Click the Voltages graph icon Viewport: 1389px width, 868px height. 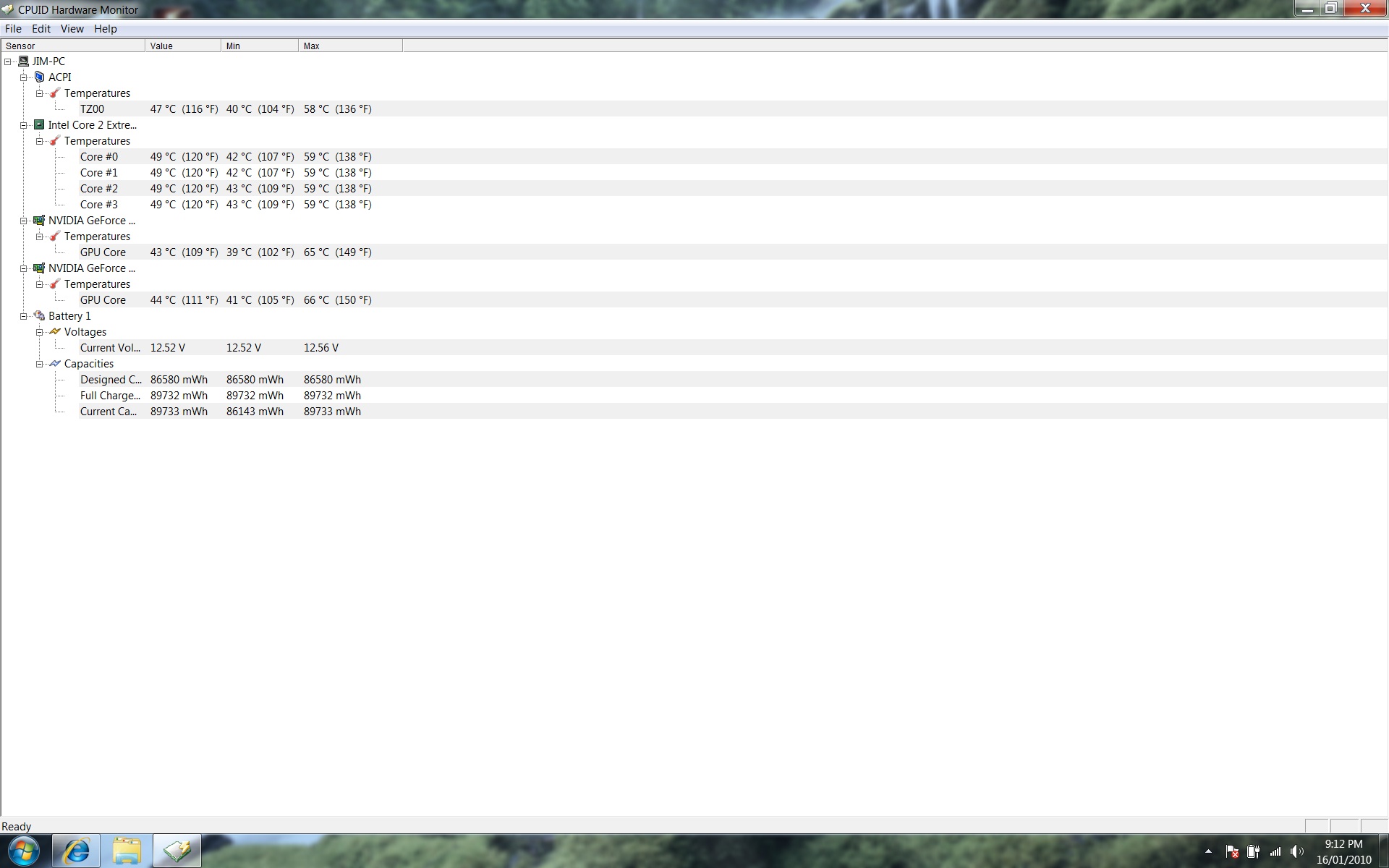click(x=55, y=332)
